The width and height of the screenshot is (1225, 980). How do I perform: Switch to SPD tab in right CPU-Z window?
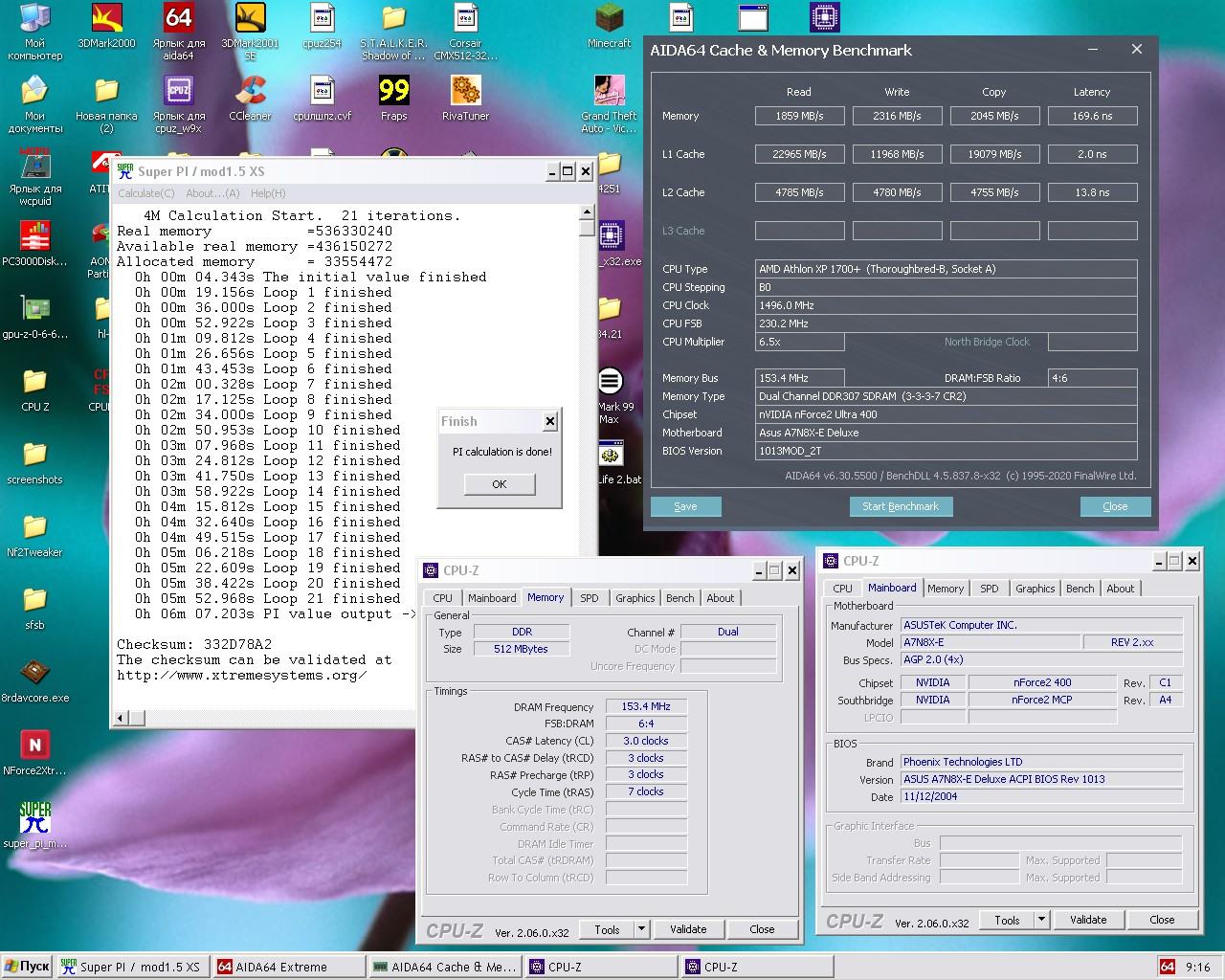[x=990, y=589]
